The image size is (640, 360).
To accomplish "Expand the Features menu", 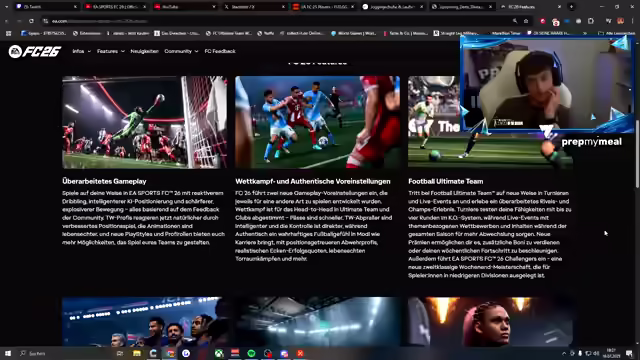I will (111, 51).
